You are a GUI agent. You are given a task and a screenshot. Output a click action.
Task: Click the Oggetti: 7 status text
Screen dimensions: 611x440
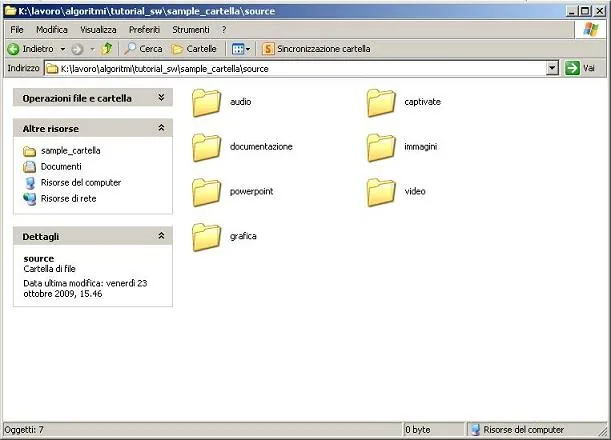[24, 430]
